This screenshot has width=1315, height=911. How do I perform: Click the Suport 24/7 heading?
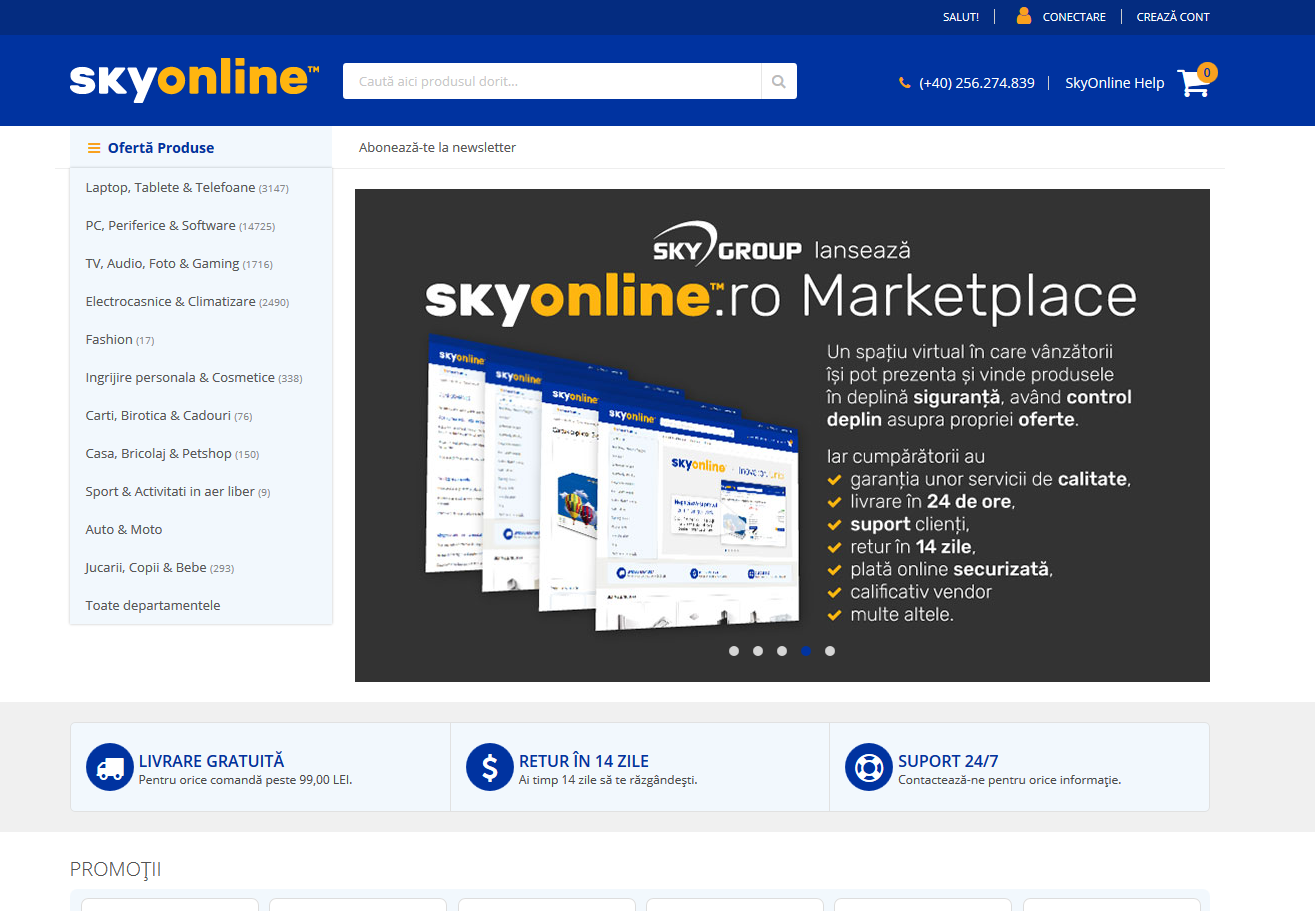(948, 761)
